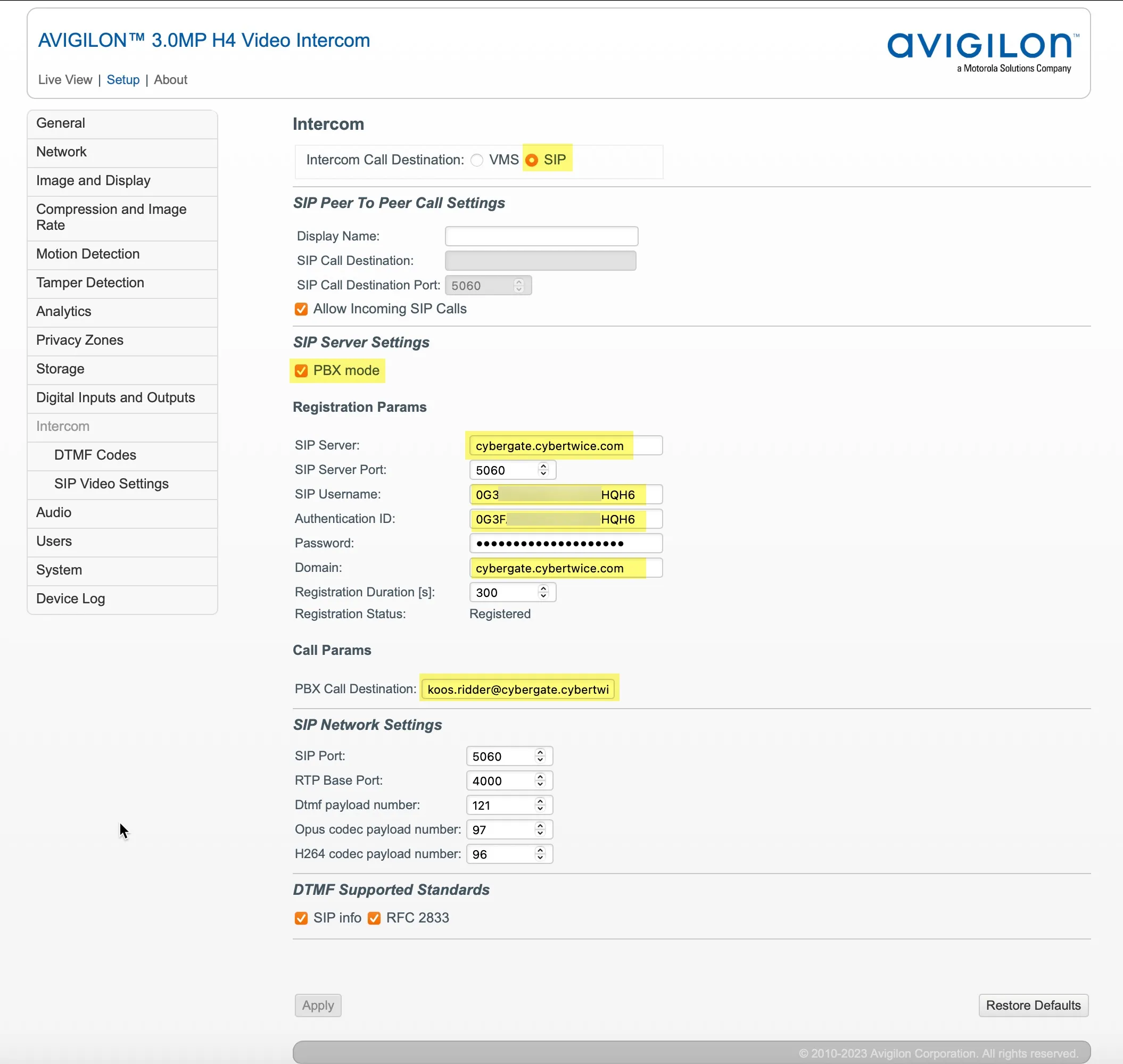The height and width of the screenshot is (1064, 1123).
Task: Open the Live View page
Action: pos(65,80)
